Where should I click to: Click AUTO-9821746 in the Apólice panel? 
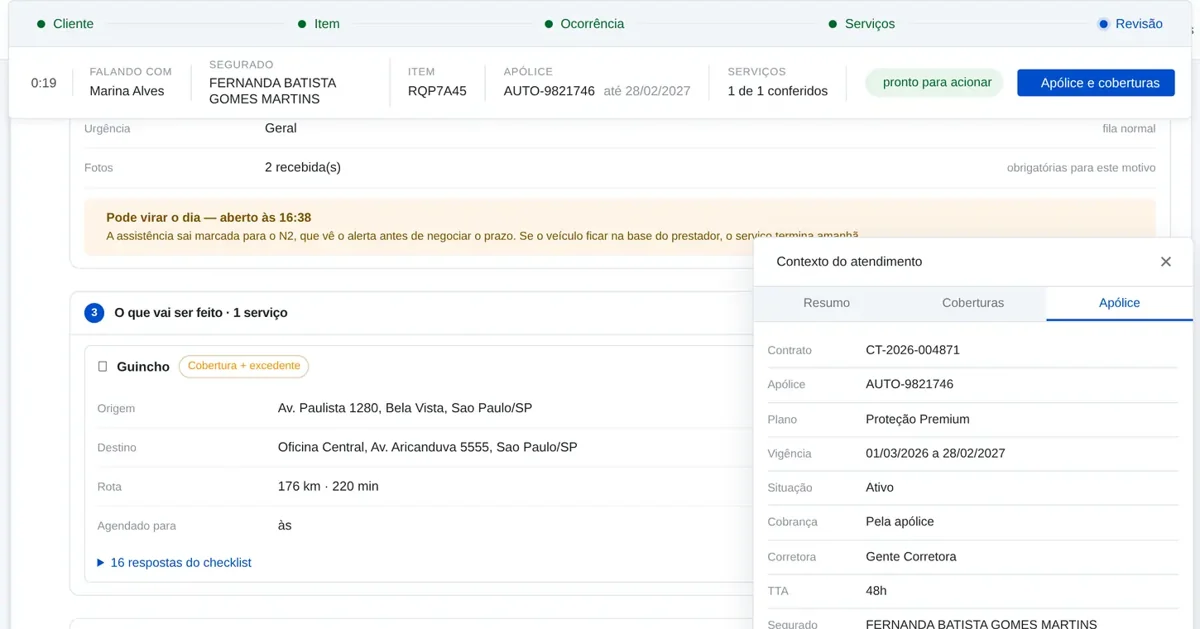click(910, 384)
